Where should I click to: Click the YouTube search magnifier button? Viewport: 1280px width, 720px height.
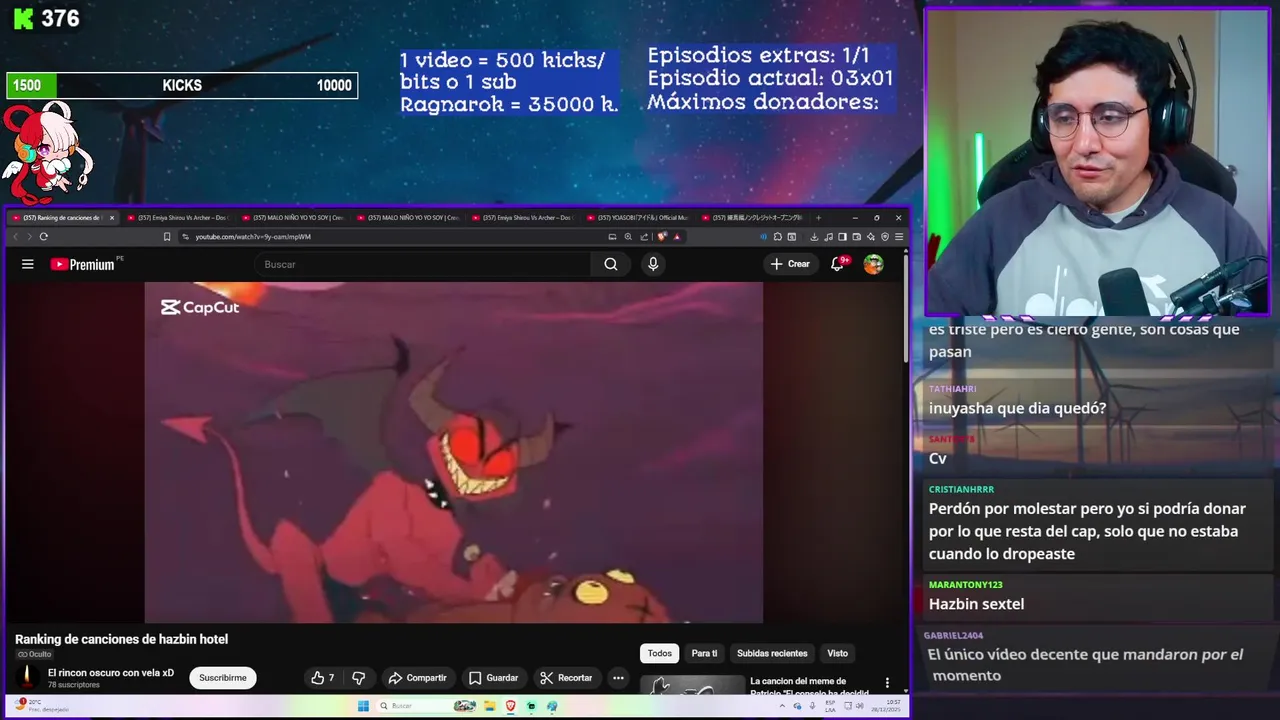click(x=611, y=264)
